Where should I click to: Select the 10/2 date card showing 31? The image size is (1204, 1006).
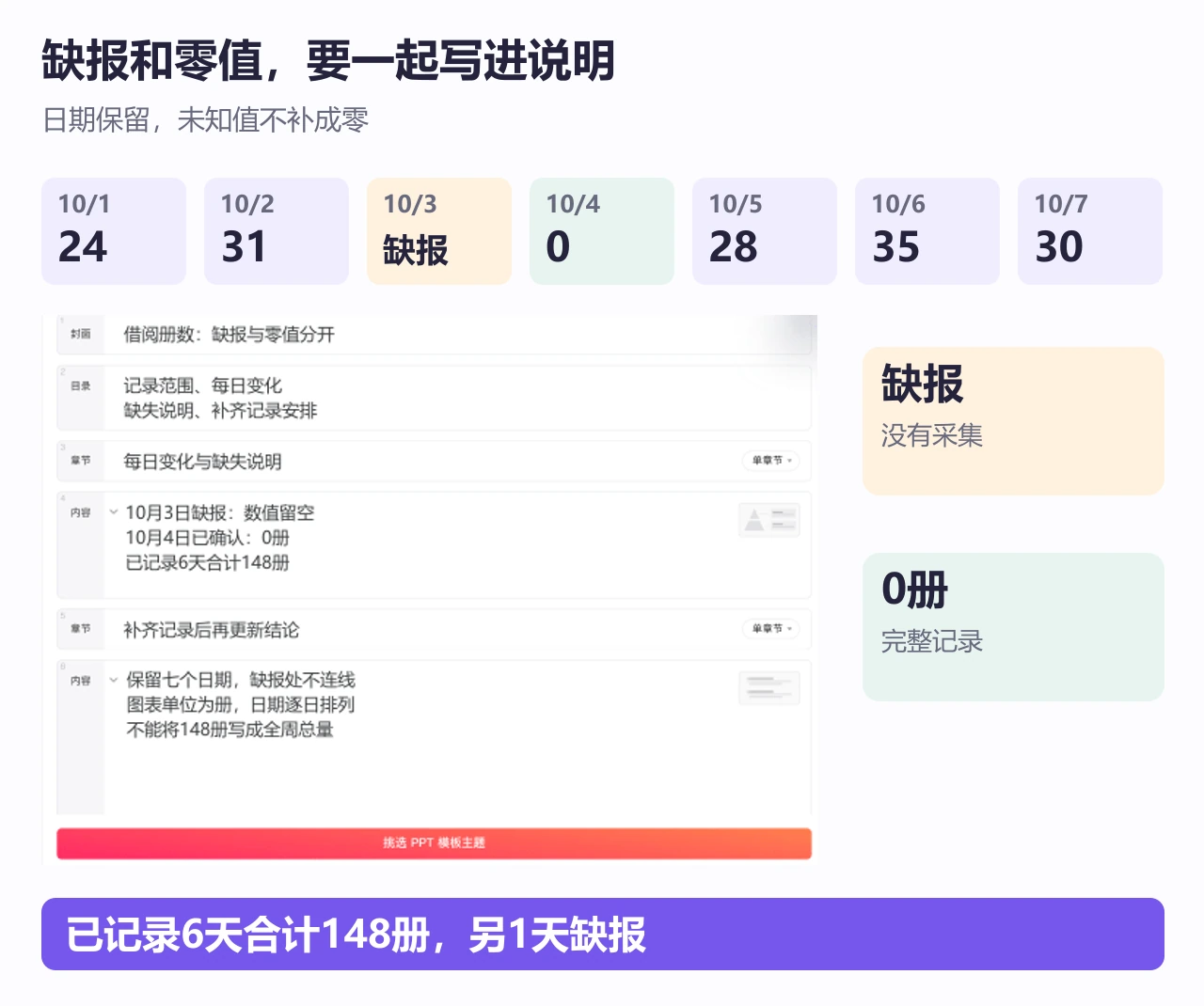(277, 231)
